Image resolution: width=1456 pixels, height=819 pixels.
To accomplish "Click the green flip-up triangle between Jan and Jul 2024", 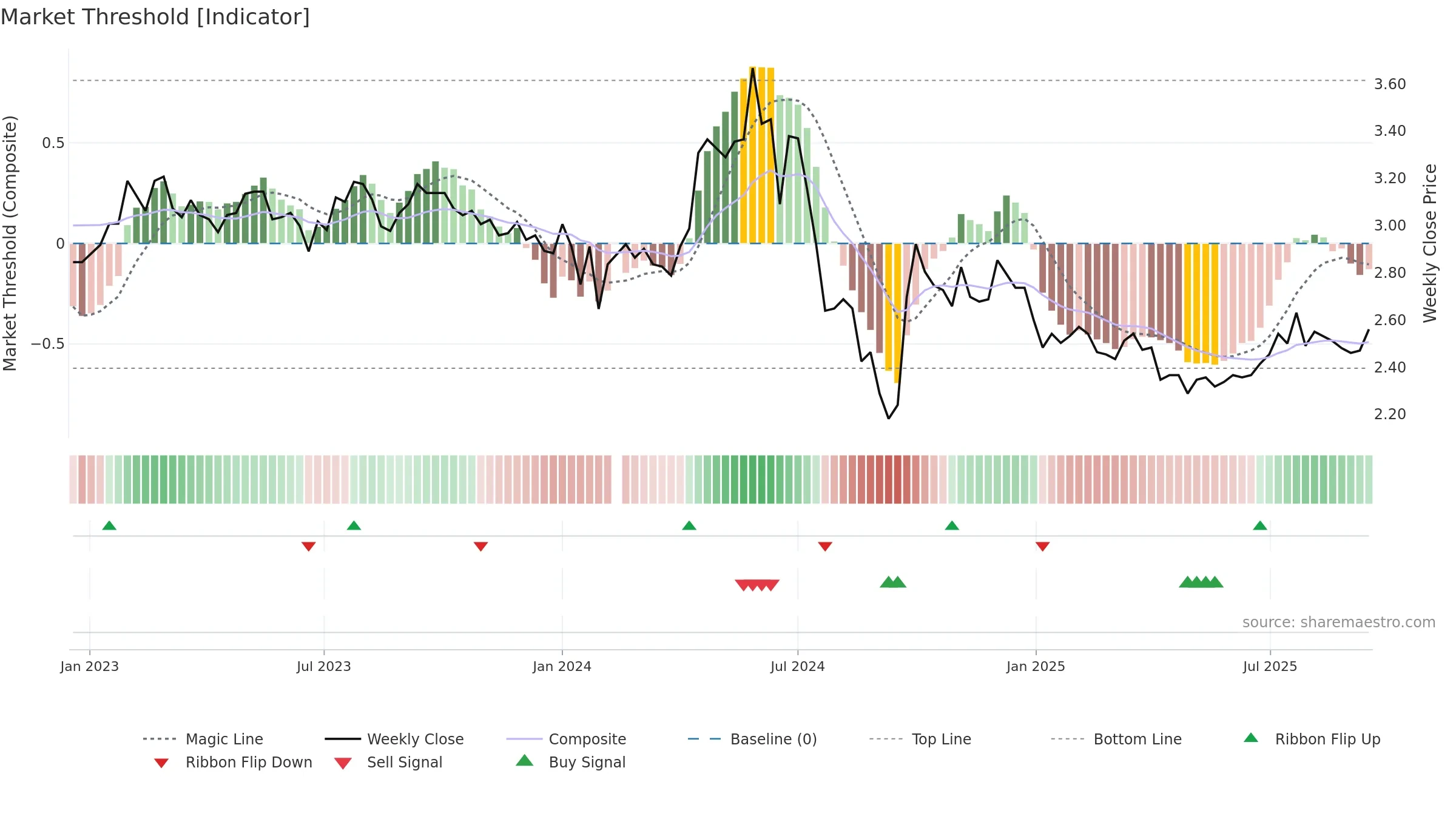I will click(x=689, y=525).
